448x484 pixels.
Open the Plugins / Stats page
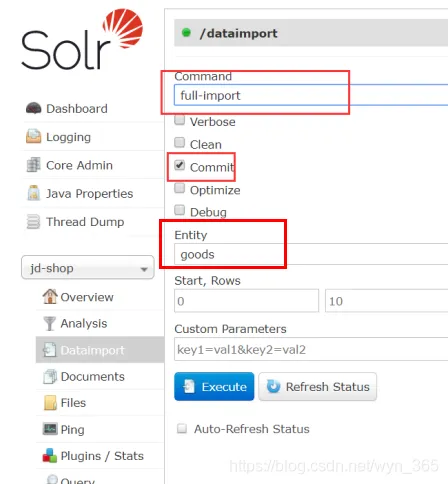102,456
